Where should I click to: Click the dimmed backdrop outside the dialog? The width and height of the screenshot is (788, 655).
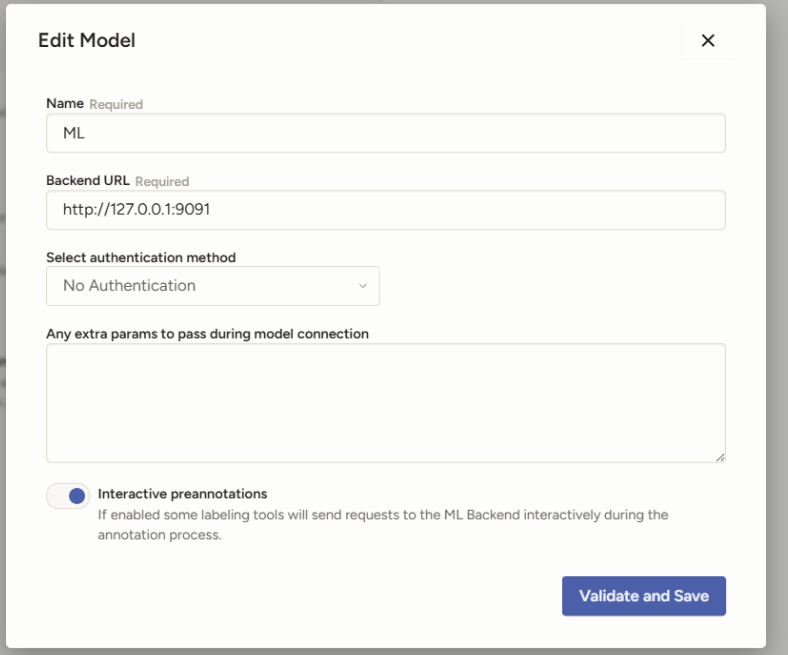point(777,327)
